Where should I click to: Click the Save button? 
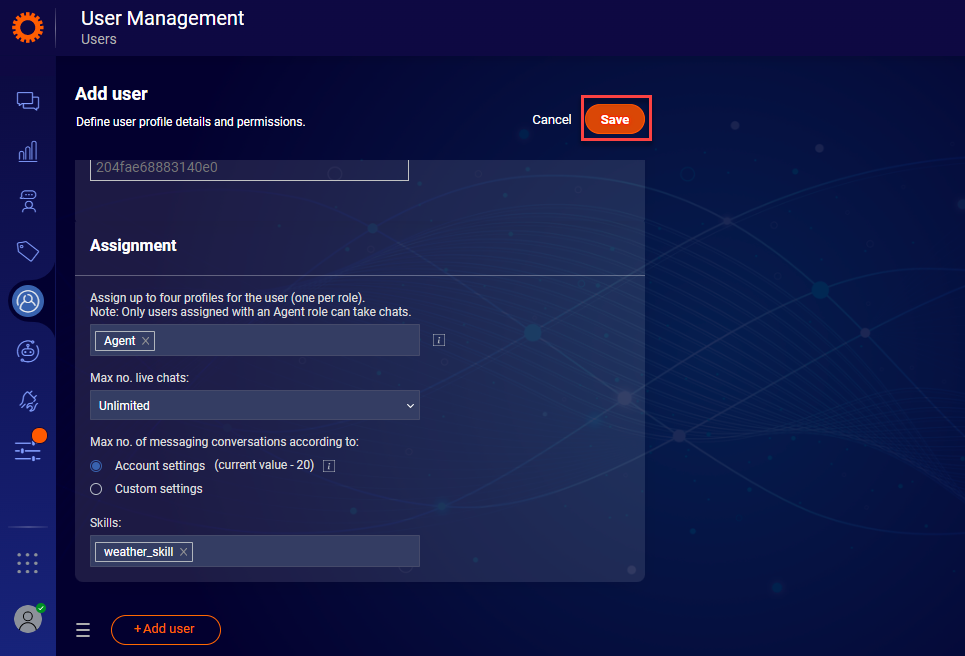click(x=615, y=120)
